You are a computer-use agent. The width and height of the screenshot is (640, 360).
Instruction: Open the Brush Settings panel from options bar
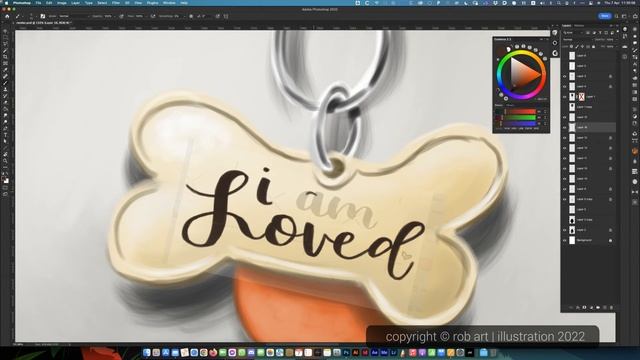(x=42, y=16)
